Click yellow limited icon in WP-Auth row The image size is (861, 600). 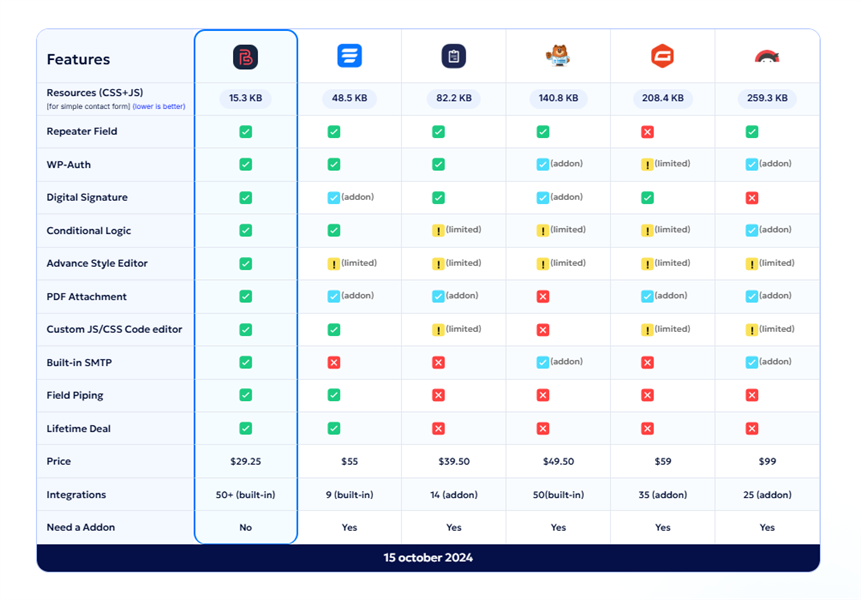[647, 165]
